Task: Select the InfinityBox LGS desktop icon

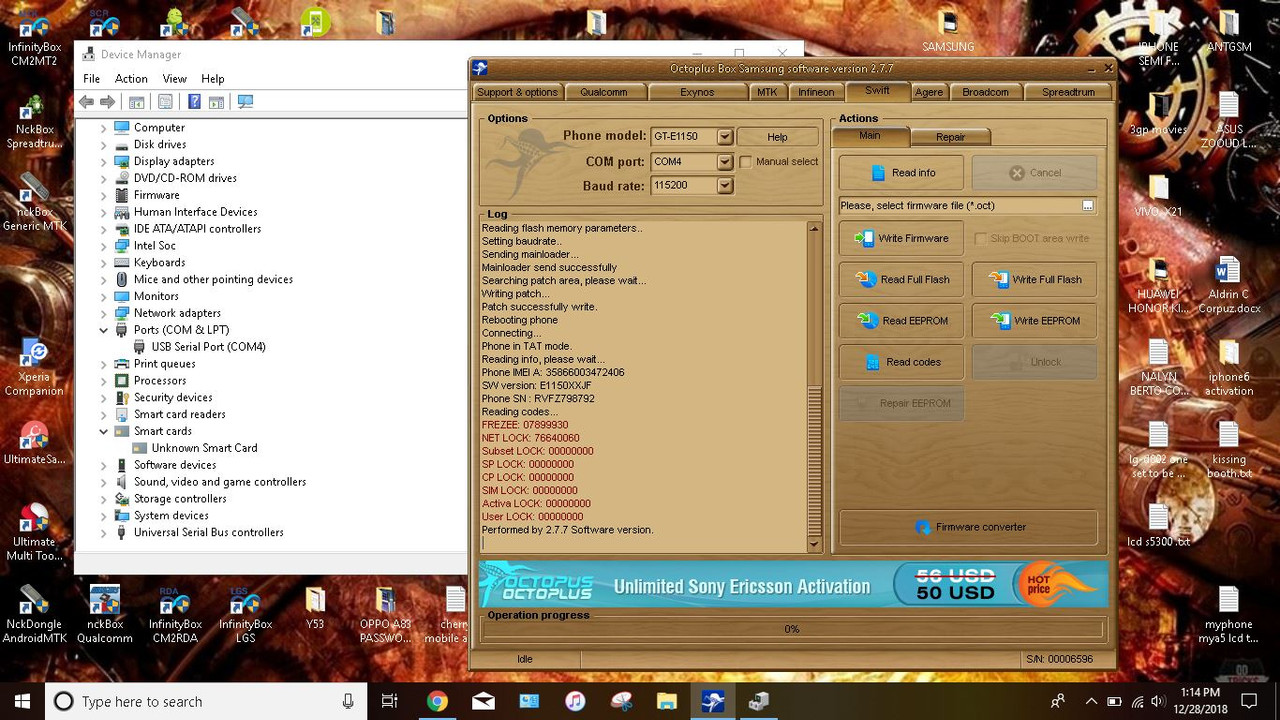Action: [245, 615]
